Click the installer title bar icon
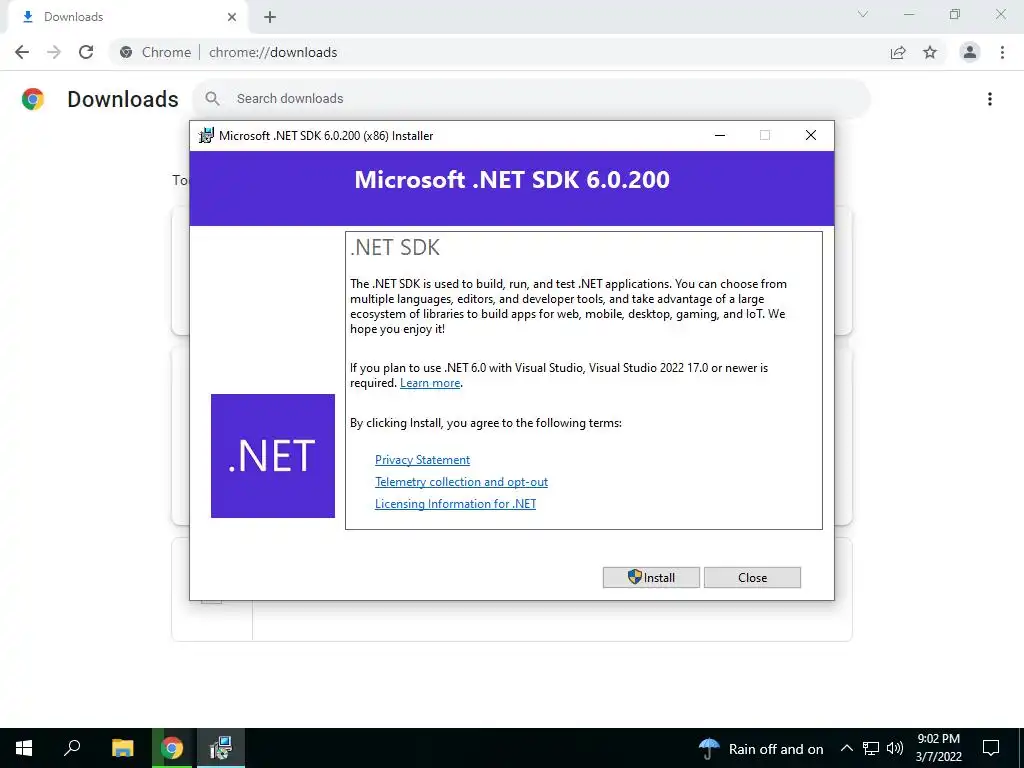1024x768 pixels. click(206, 136)
